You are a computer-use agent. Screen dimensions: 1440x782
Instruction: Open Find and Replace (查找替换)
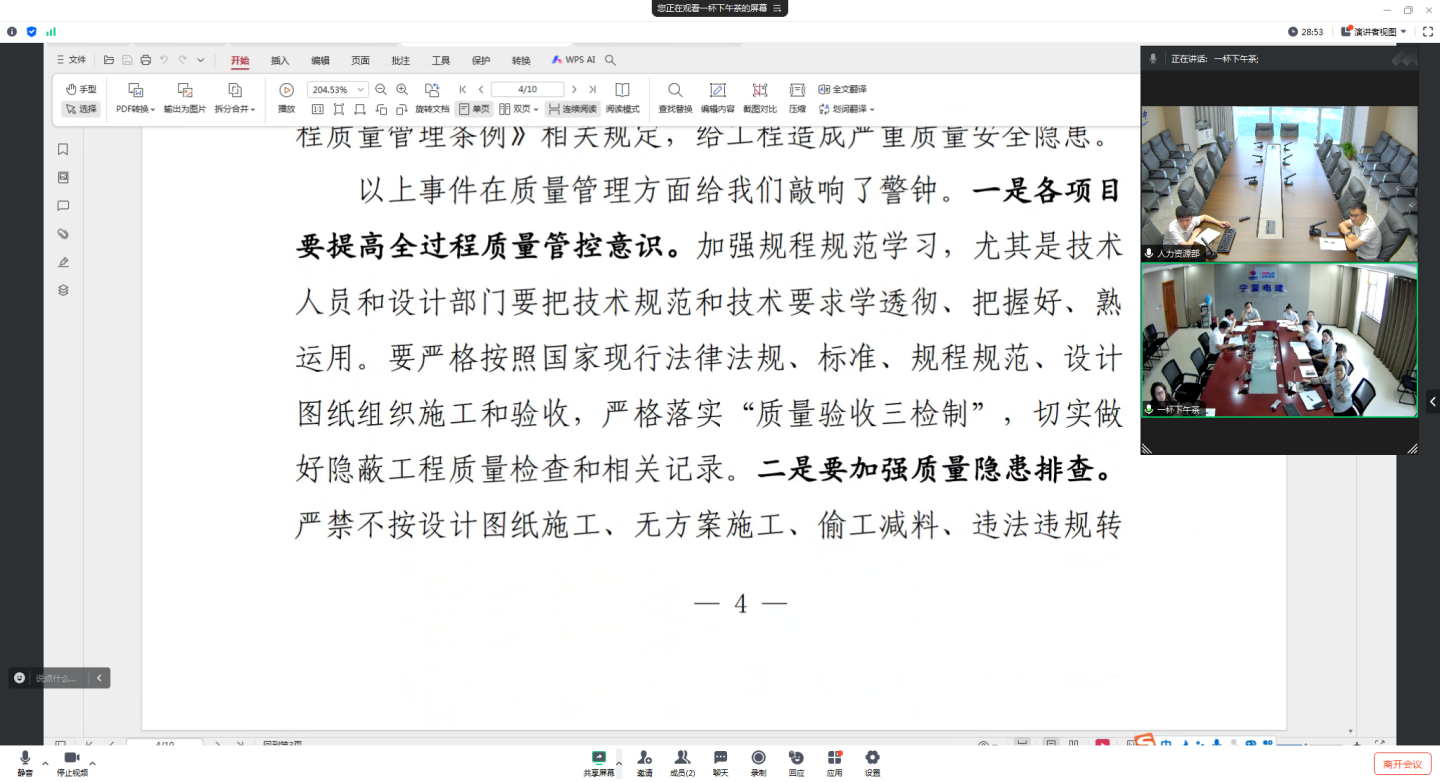[675, 90]
